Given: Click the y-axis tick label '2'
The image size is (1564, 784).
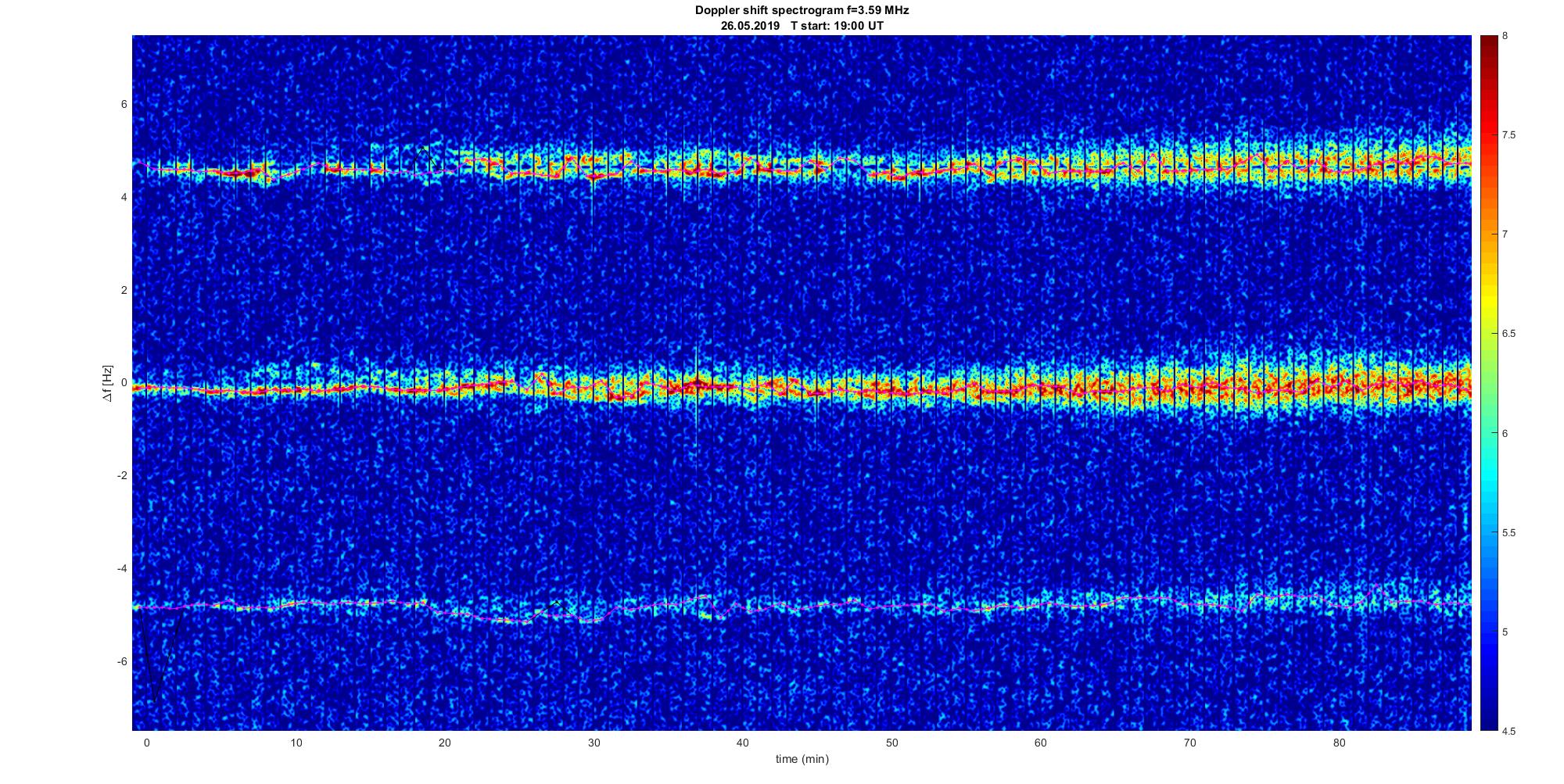Looking at the screenshot, I should click(x=124, y=290).
